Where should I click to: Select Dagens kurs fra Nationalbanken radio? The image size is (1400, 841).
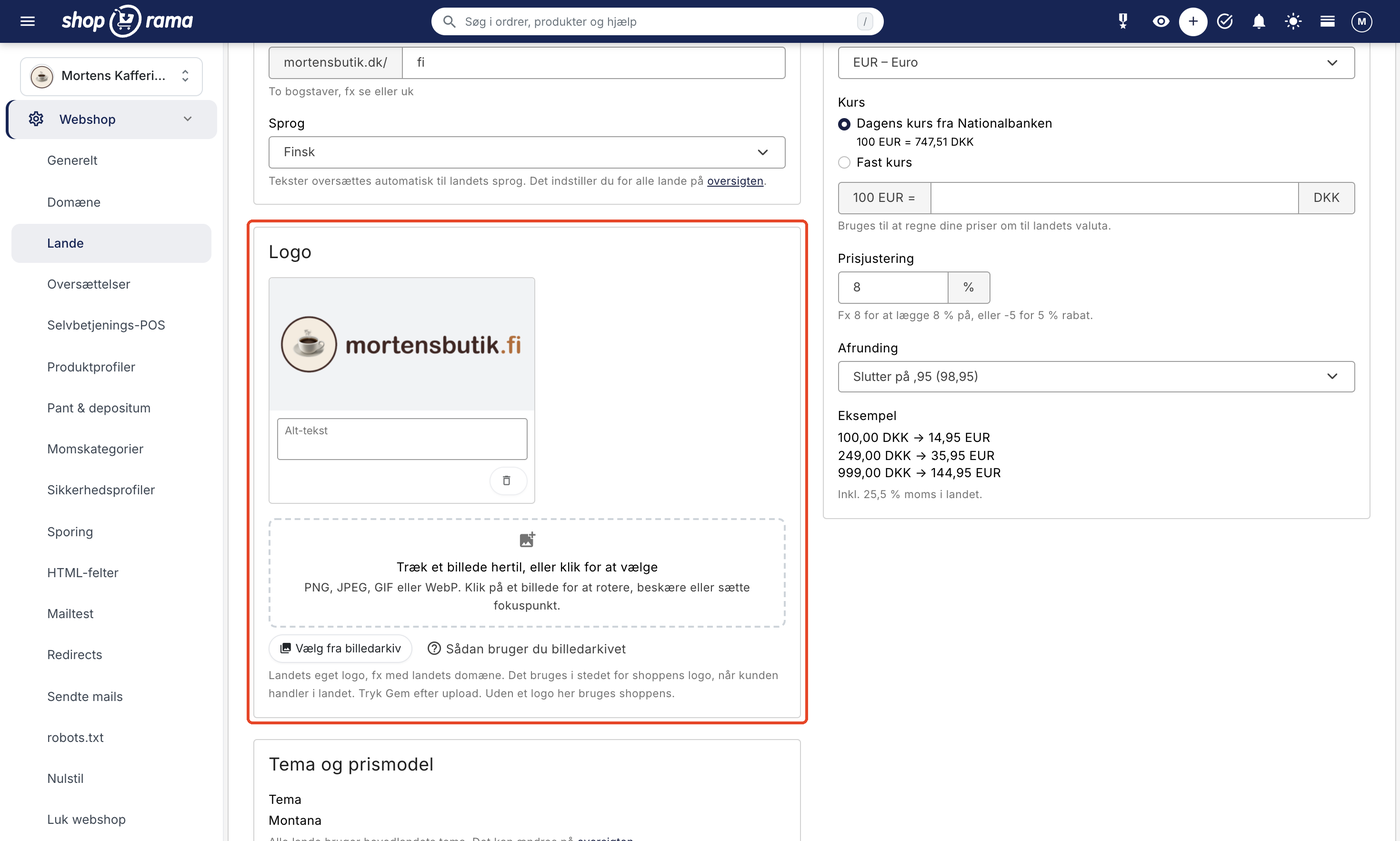click(x=844, y=124)
